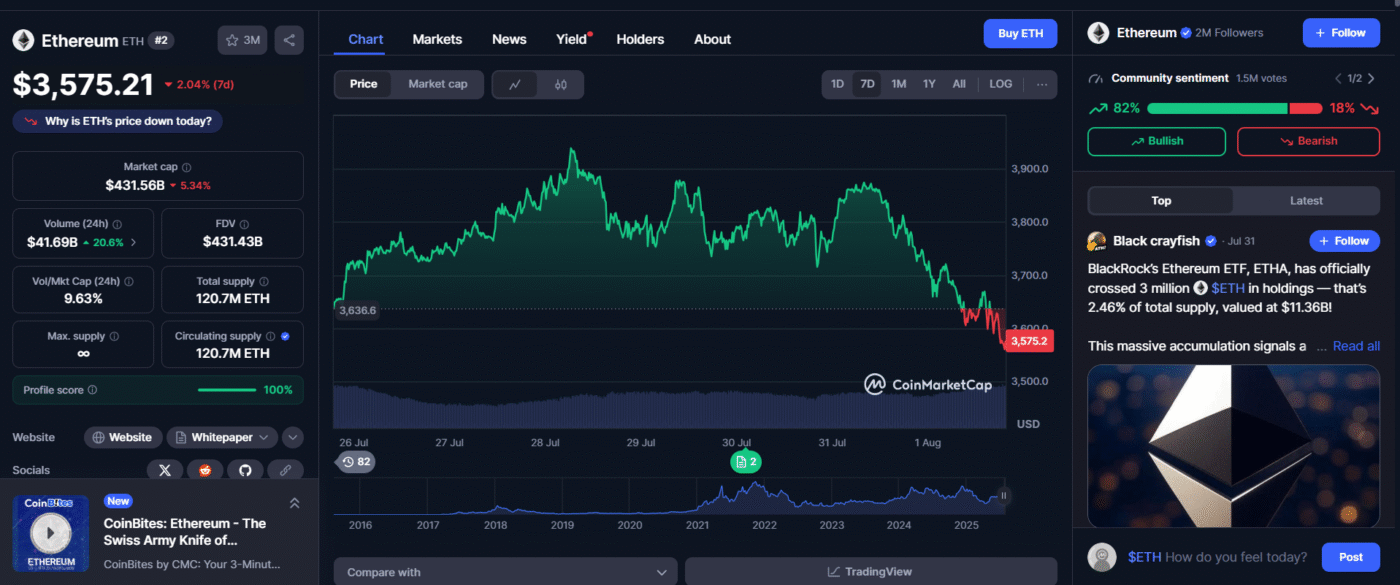Screen dimensions: 1400x585
Task: Click user avatar next to post field
Action: point(1103,557)
